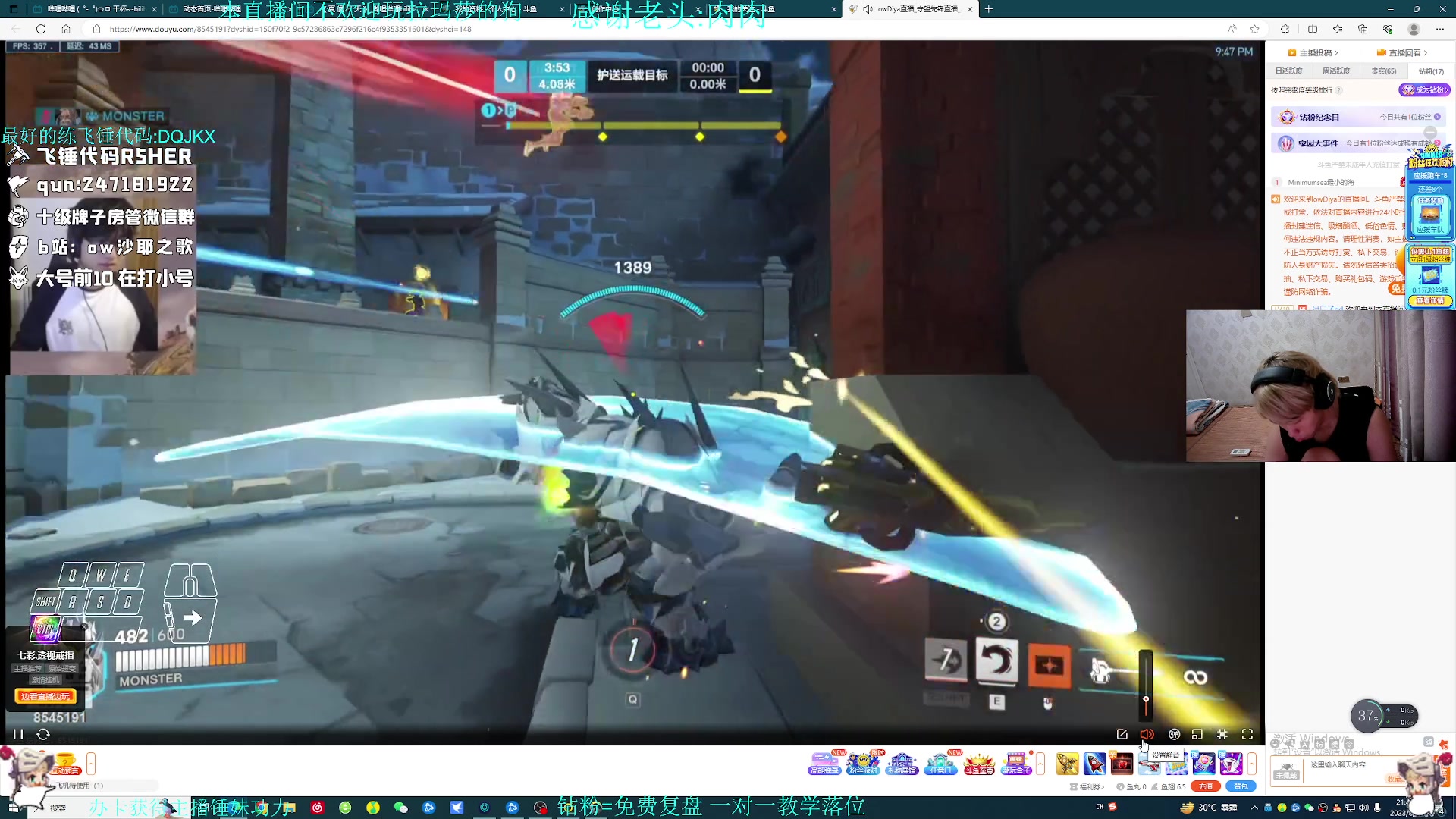Open WeChat from the taskbar
1456x819 pixels.
[400, 808]
